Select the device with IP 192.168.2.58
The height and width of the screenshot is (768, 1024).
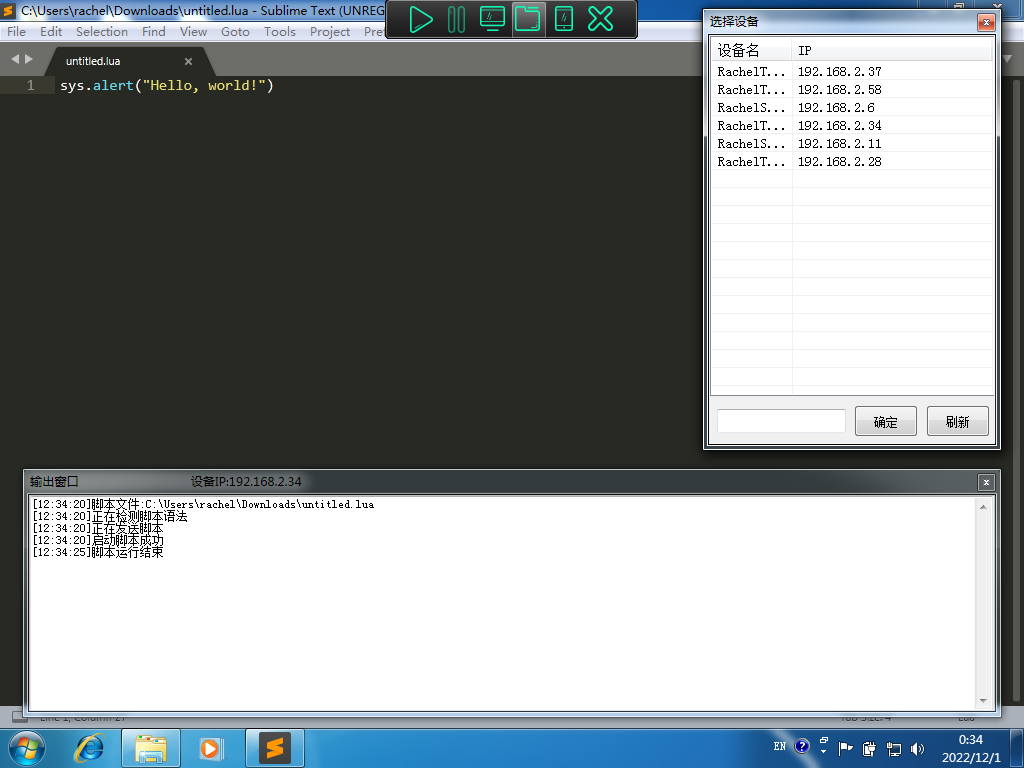click(840, 90)
